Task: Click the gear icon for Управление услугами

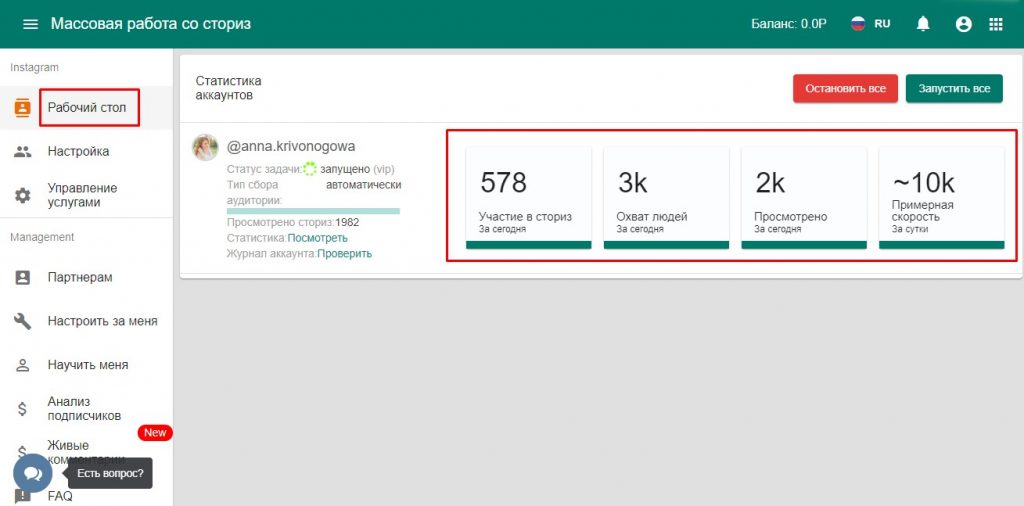Action: (x=23, y=195)
